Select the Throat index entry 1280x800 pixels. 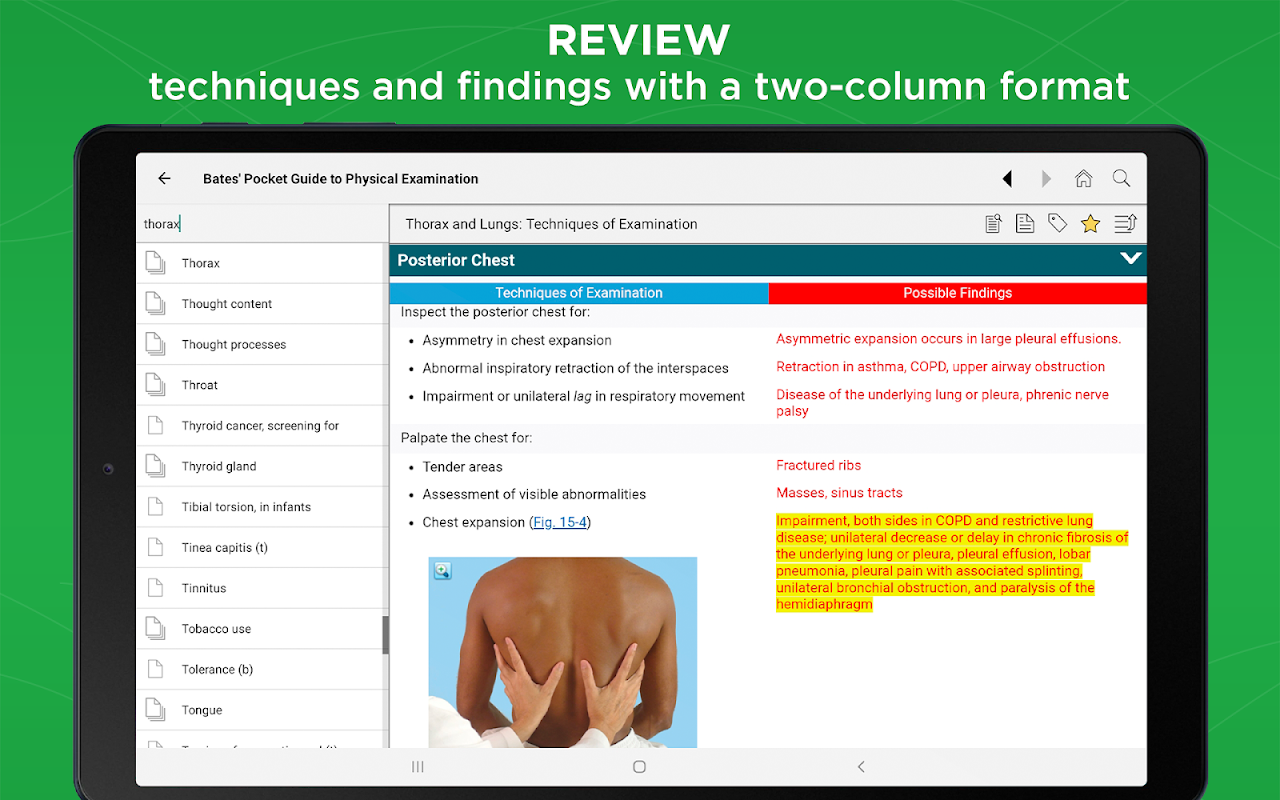pyautogui.click(x=262, y=385)
